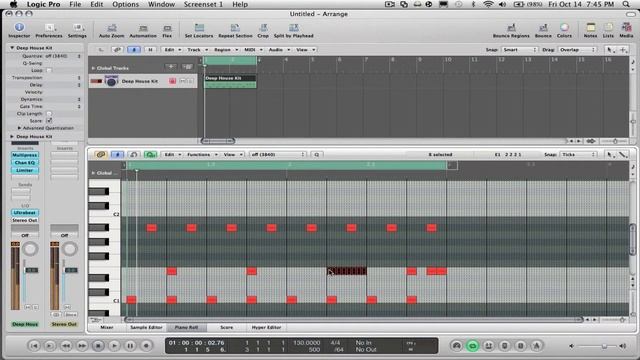
Task: Toggle Arrange link button
Action: [117, 50]
